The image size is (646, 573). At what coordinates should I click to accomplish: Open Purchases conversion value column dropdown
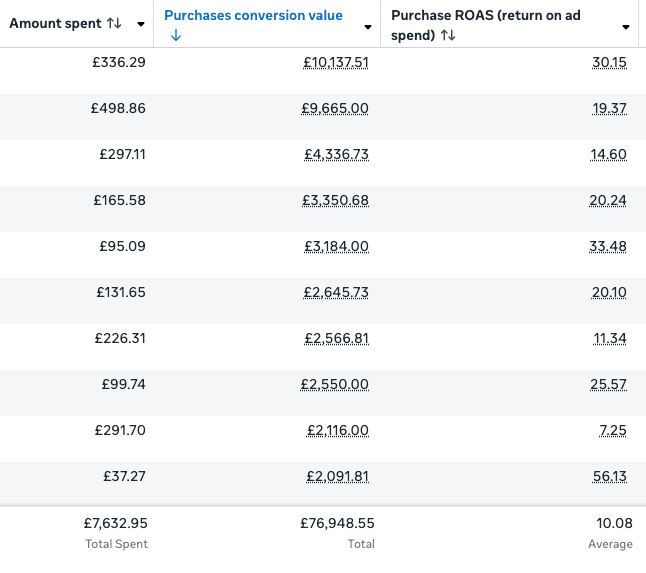point(368,27)
